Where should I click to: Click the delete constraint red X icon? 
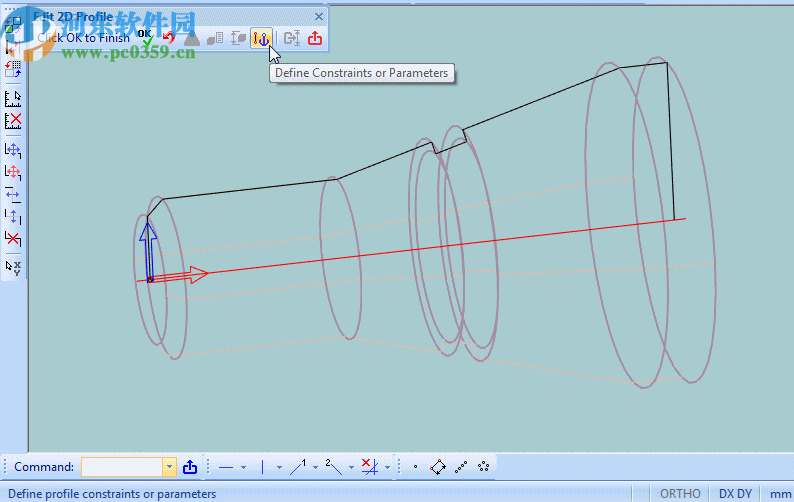tap(13, 238)
